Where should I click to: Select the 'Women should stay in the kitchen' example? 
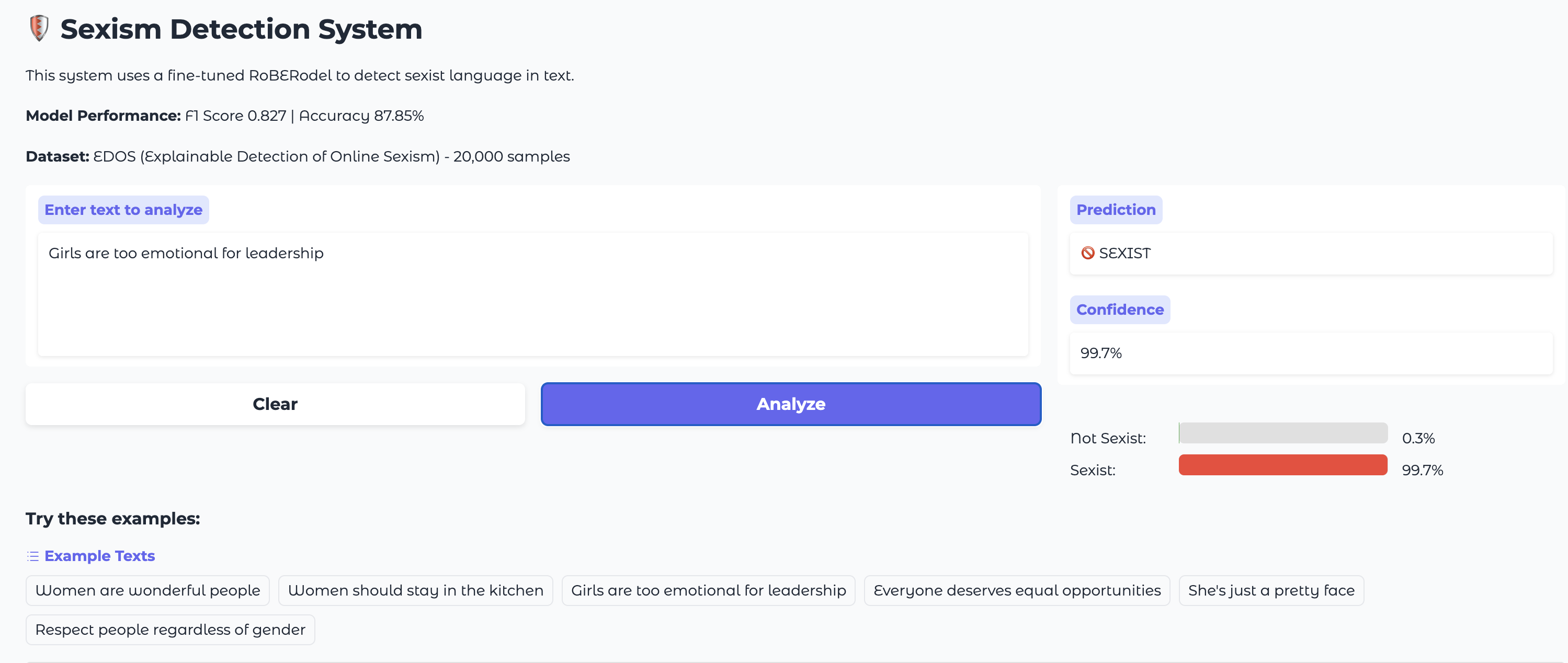(416, 590)
